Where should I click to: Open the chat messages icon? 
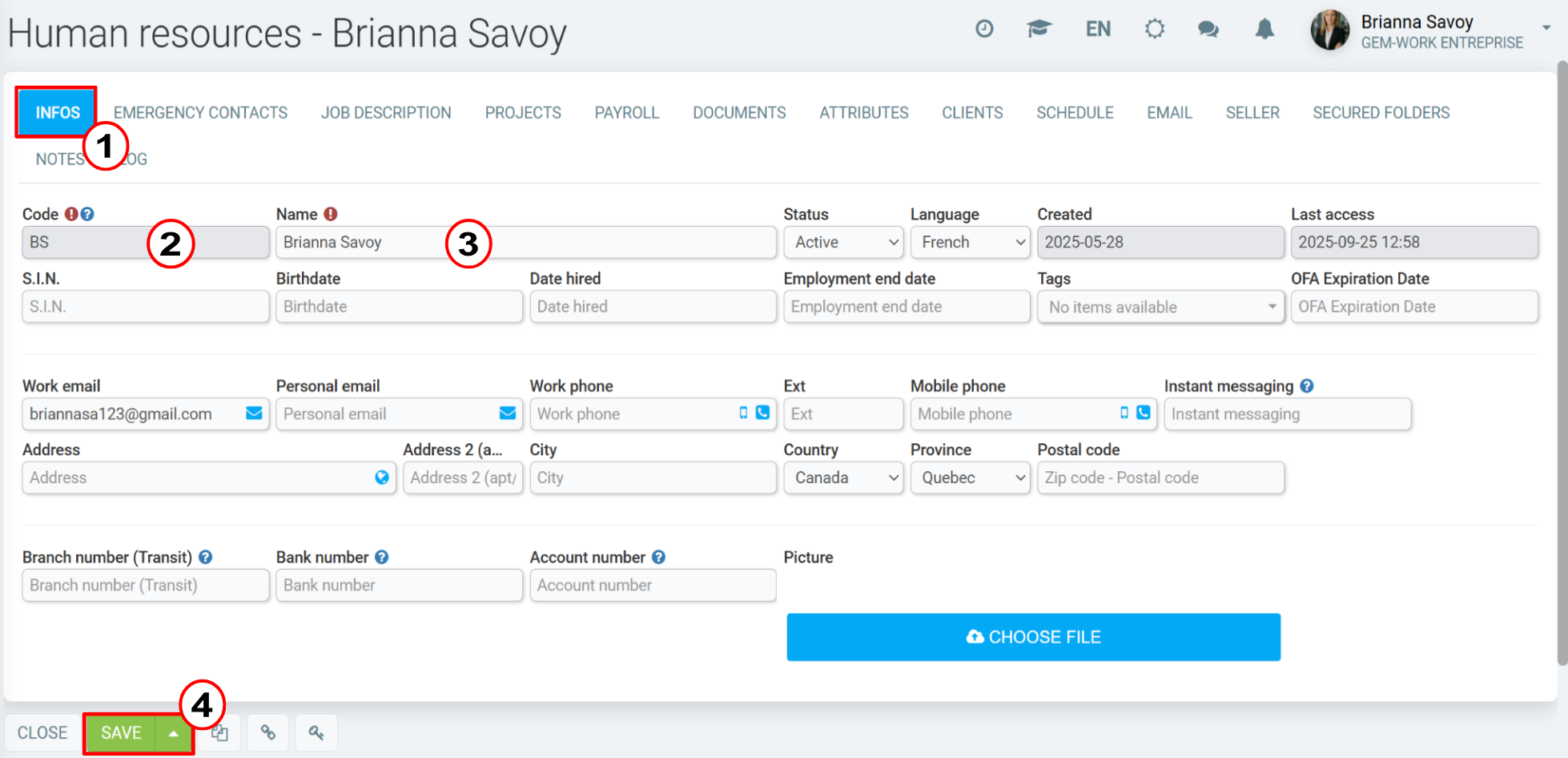(x=1208, y=30)
